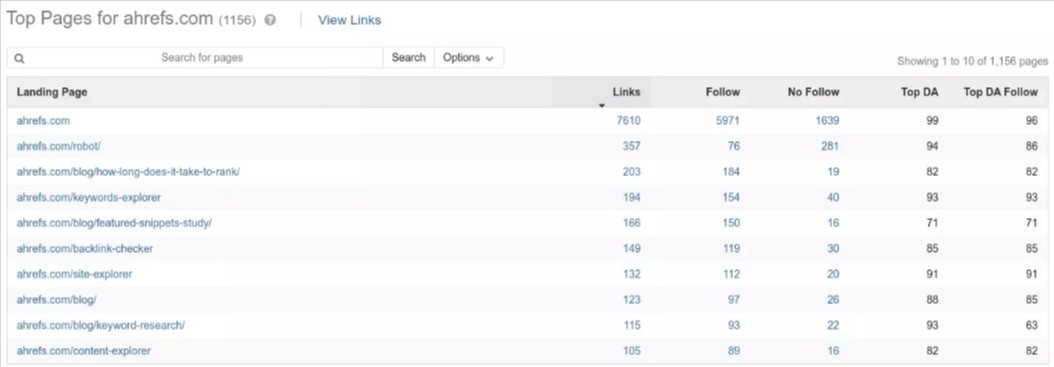Click the 97 follow count
This screenshot has width=1054, height=367.
tap(733, 300)
